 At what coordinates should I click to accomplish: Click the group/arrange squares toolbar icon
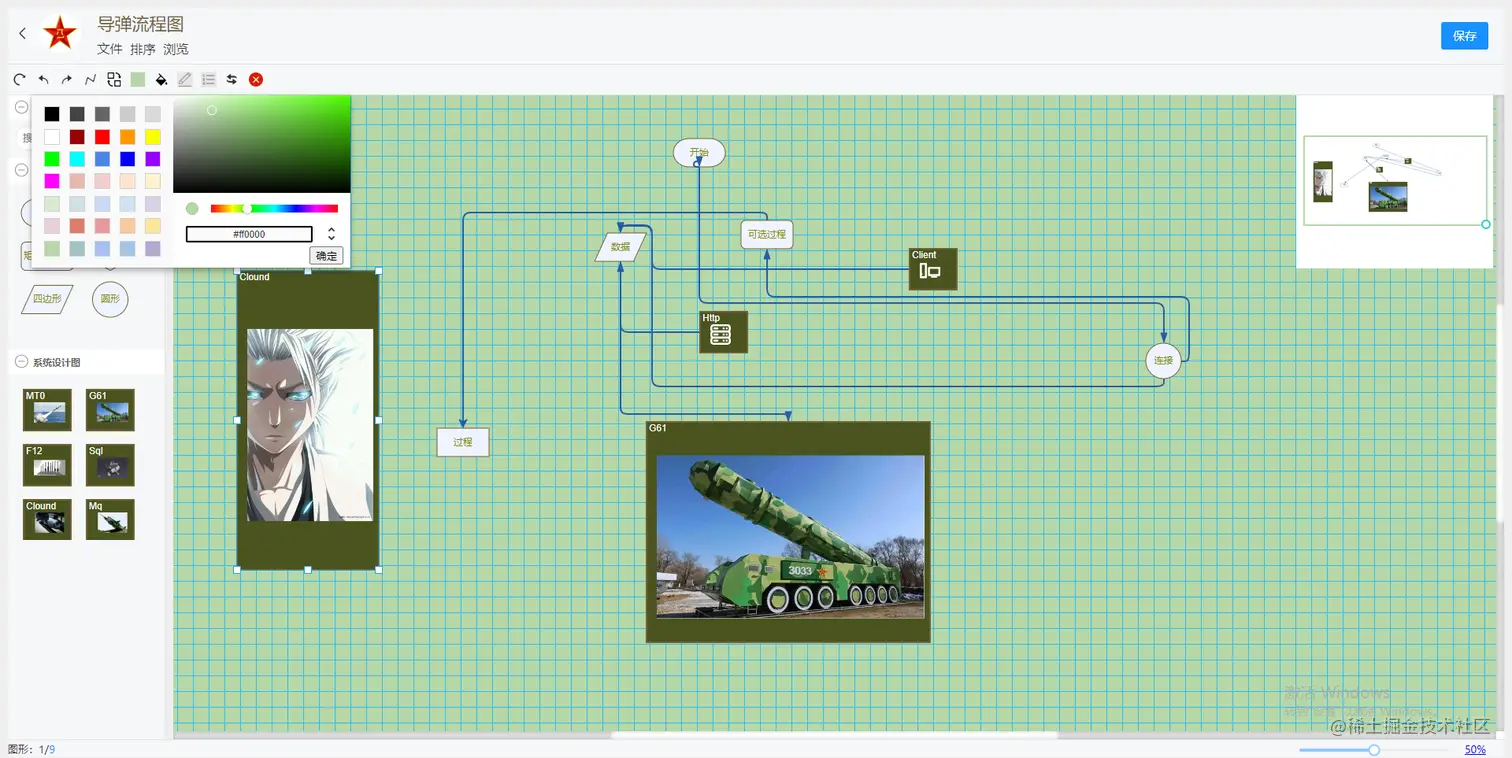(114, 79)
